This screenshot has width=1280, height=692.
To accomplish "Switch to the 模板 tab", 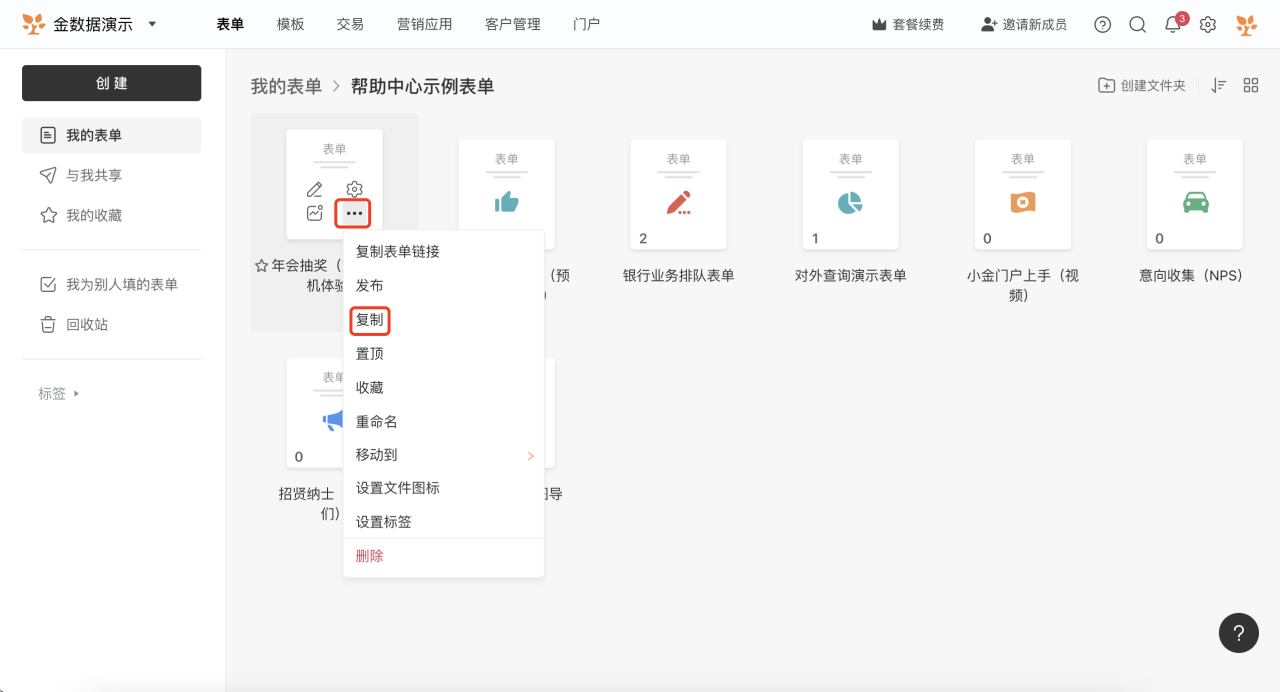I will [291, 24].
